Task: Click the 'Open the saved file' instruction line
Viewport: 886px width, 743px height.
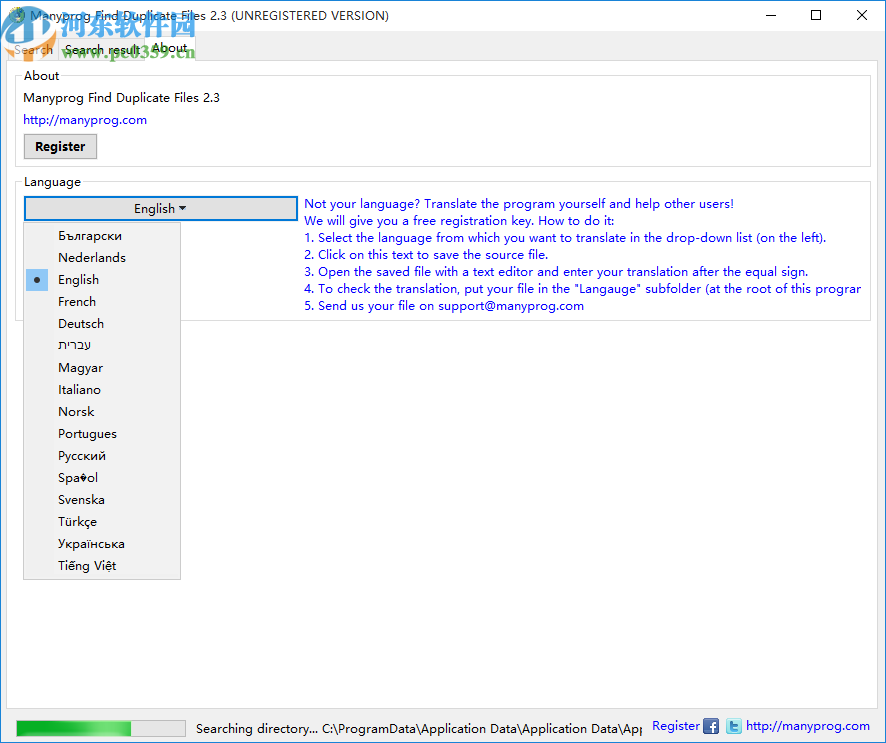Action: [556, 272]
